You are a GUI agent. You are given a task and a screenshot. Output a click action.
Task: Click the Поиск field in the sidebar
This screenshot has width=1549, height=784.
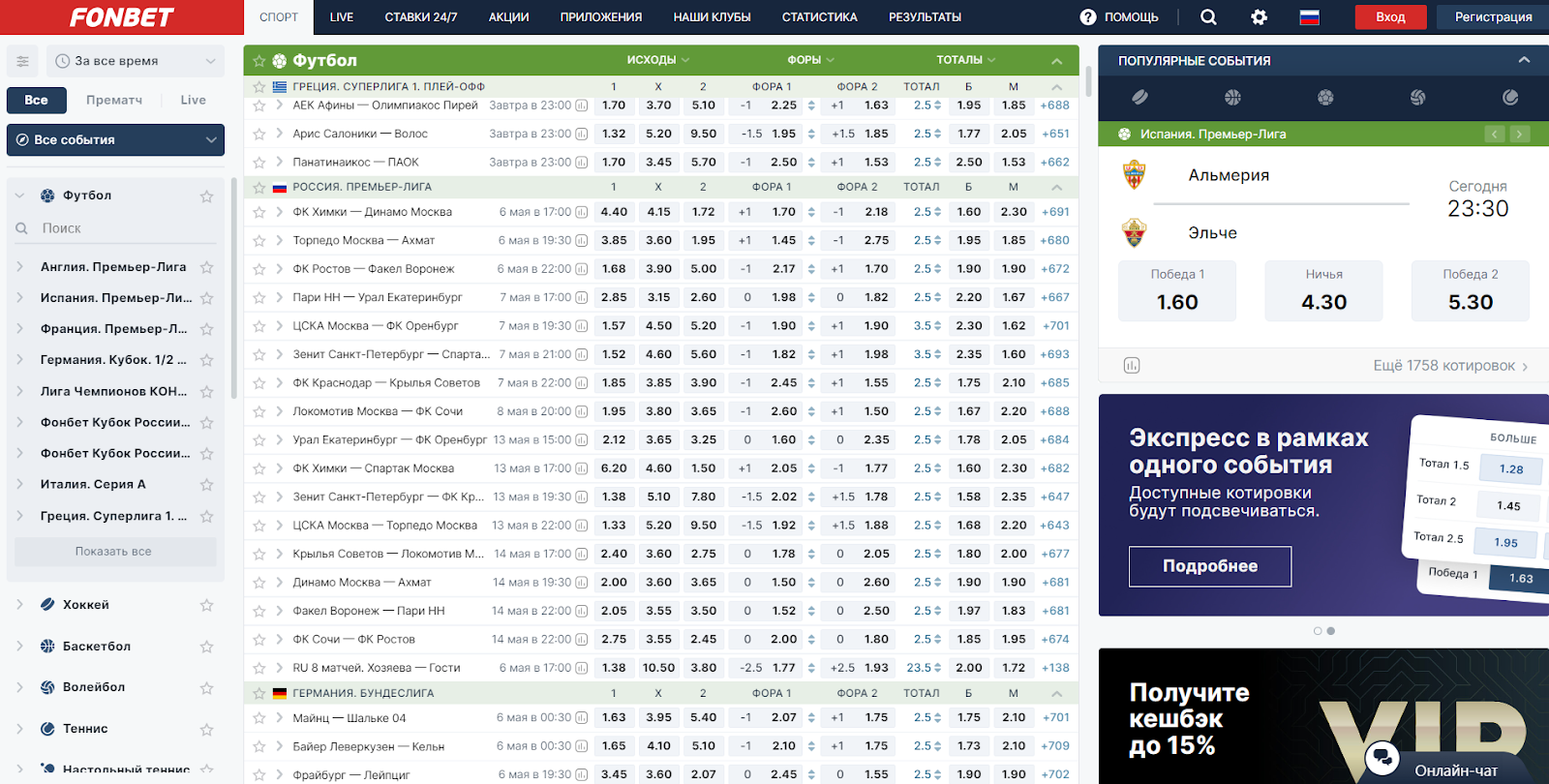pos(116,228)
